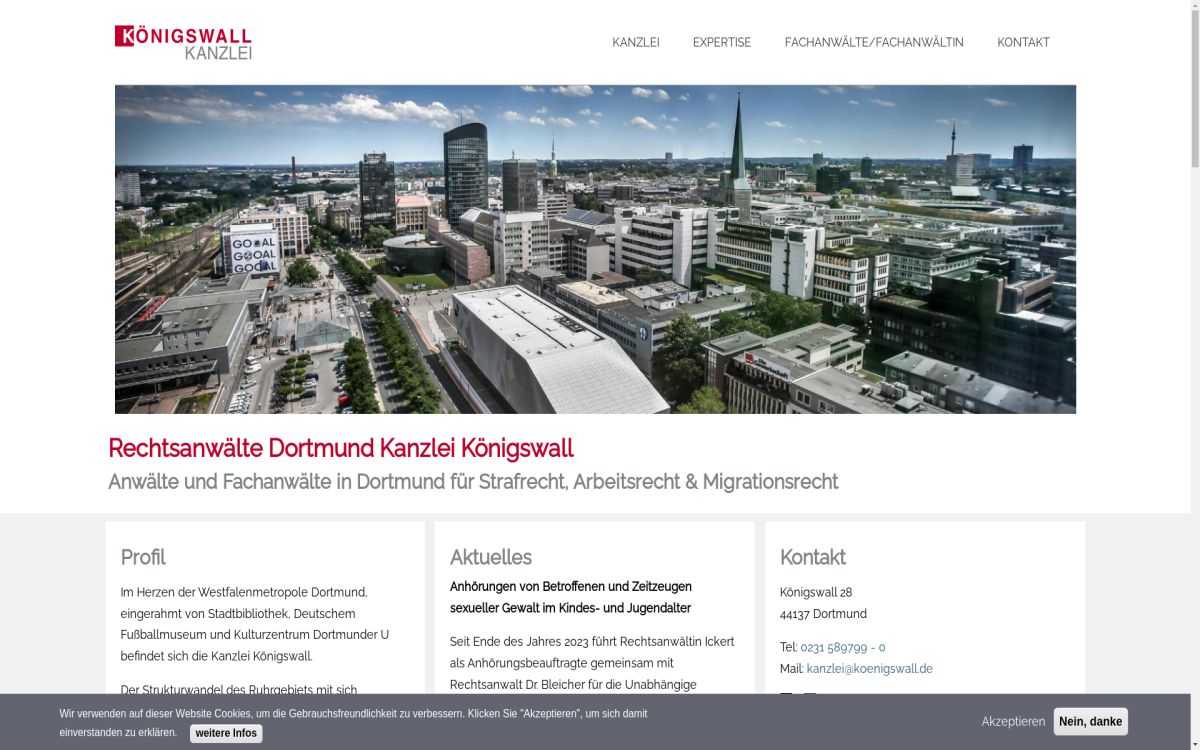This screenshot has width=1200, height=750.
Task: Open the KANZLEI menu item
Action: tap(635, 42)
